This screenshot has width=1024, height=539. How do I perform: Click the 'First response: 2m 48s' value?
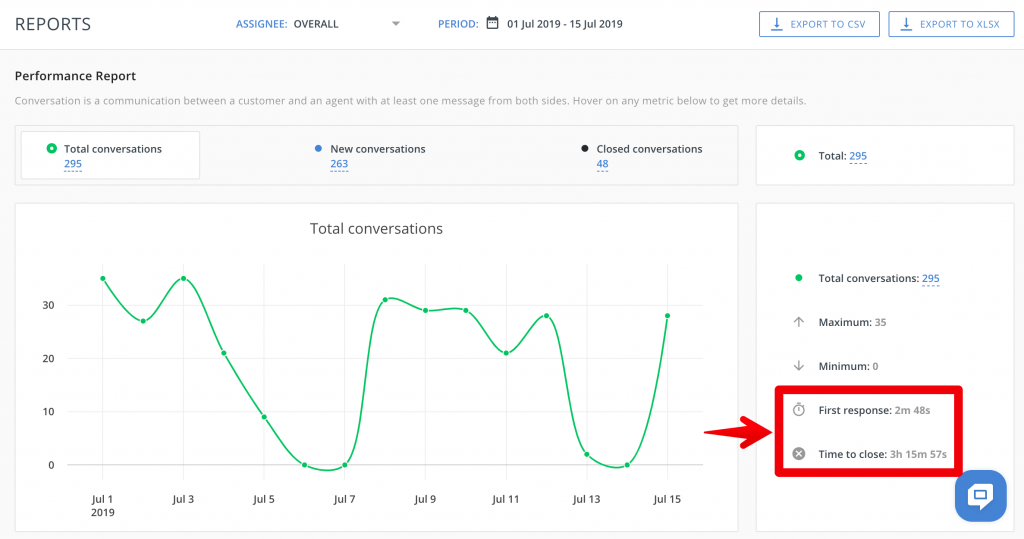(912, 410)
